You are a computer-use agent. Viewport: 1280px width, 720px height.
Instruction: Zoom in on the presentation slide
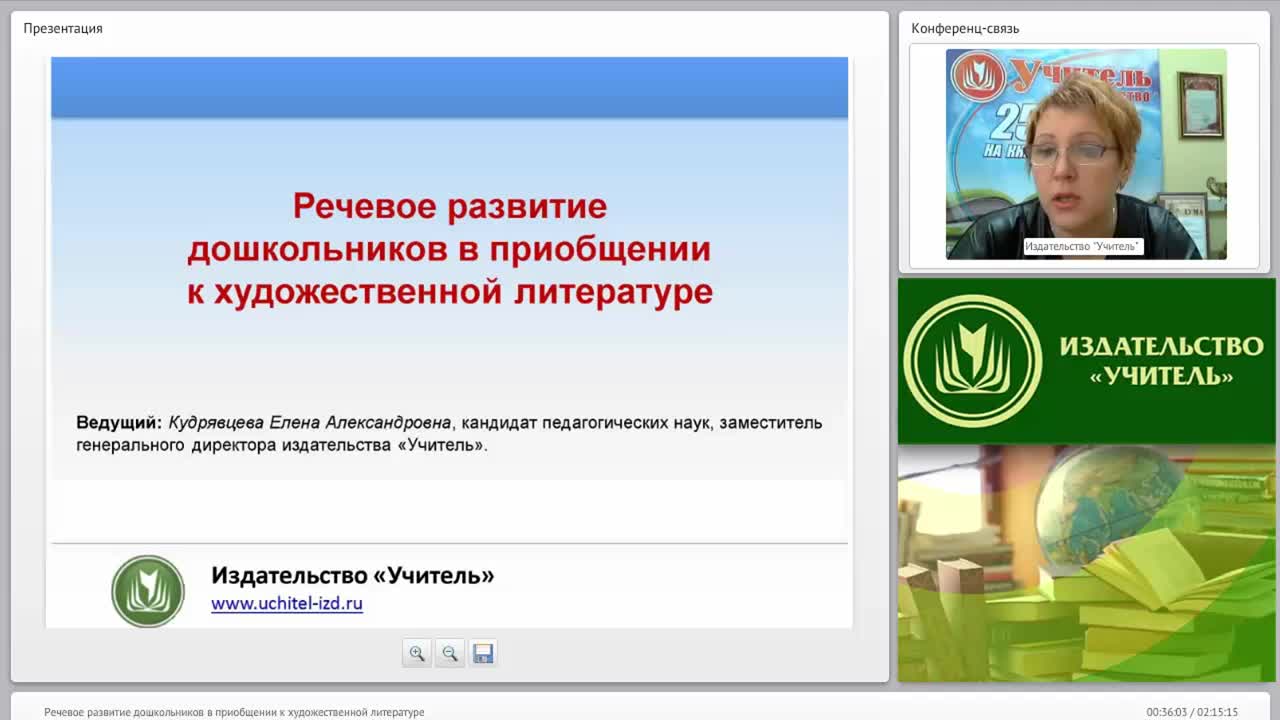pos(417,653)
